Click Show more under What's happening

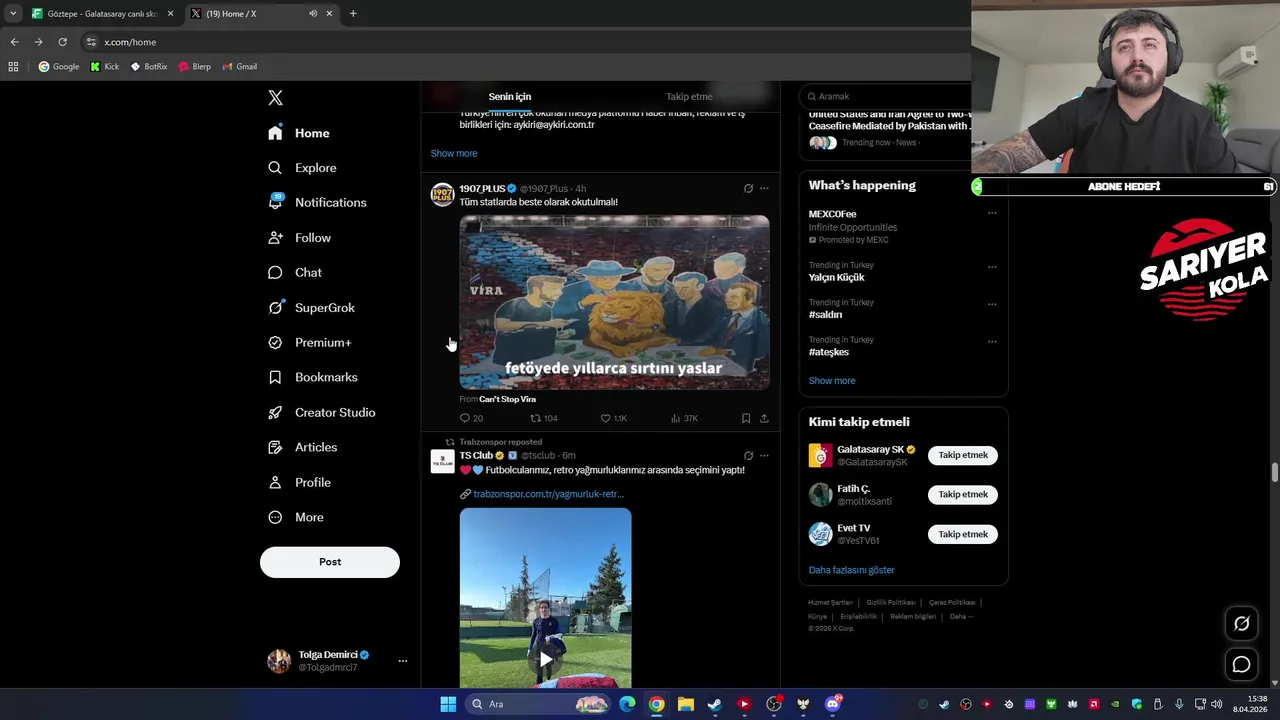832,380
